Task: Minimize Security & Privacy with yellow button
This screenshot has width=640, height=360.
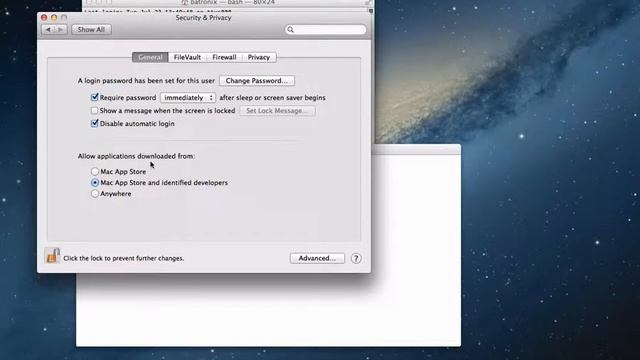Action: click(x=54, y=18)
